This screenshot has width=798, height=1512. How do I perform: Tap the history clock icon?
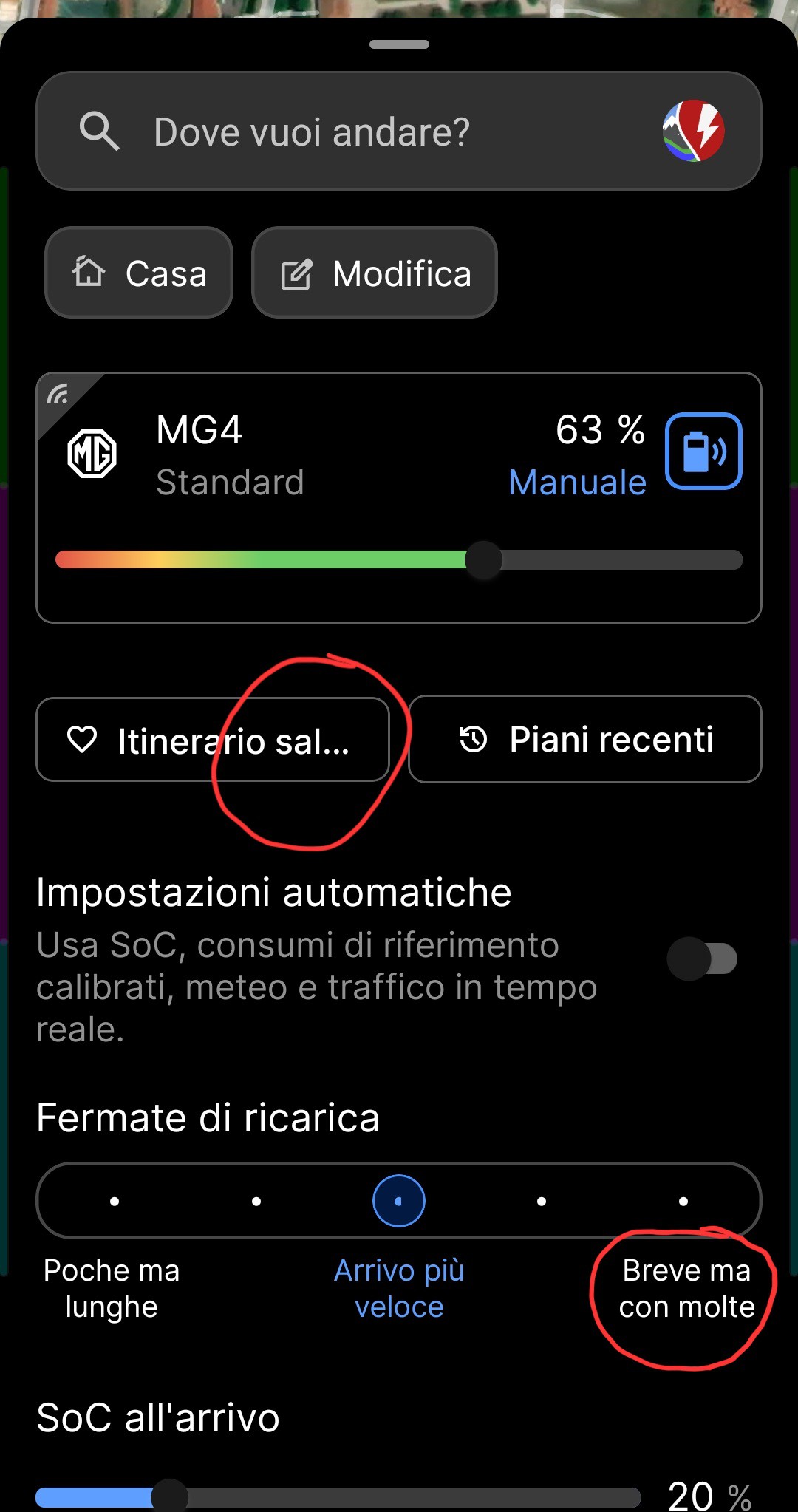click(473, 739)
